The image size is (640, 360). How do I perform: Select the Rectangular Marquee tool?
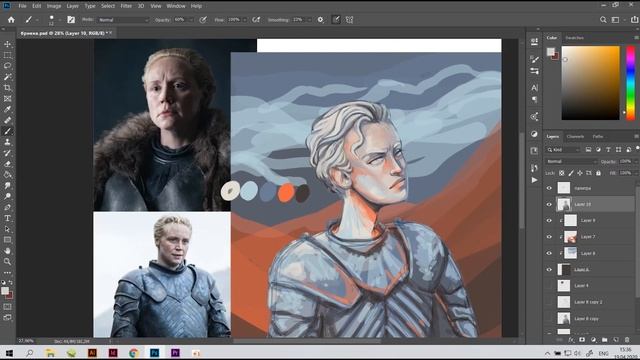[x=7, y=55]
